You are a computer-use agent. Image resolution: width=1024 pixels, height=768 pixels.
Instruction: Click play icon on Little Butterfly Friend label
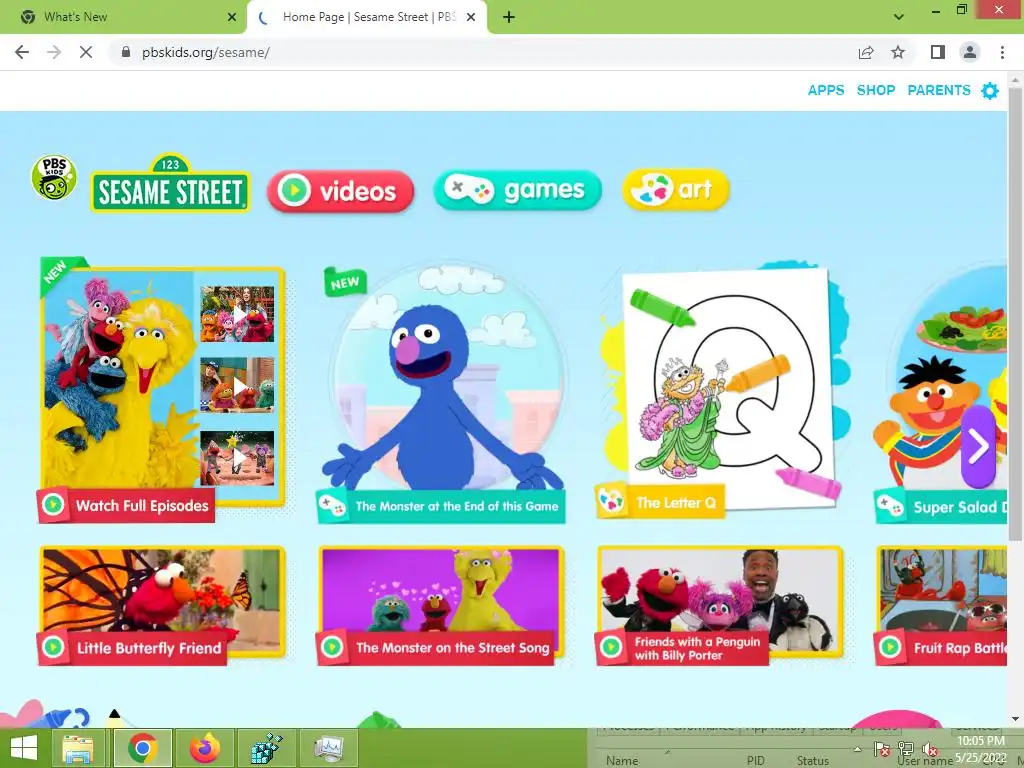pos(53,647)
